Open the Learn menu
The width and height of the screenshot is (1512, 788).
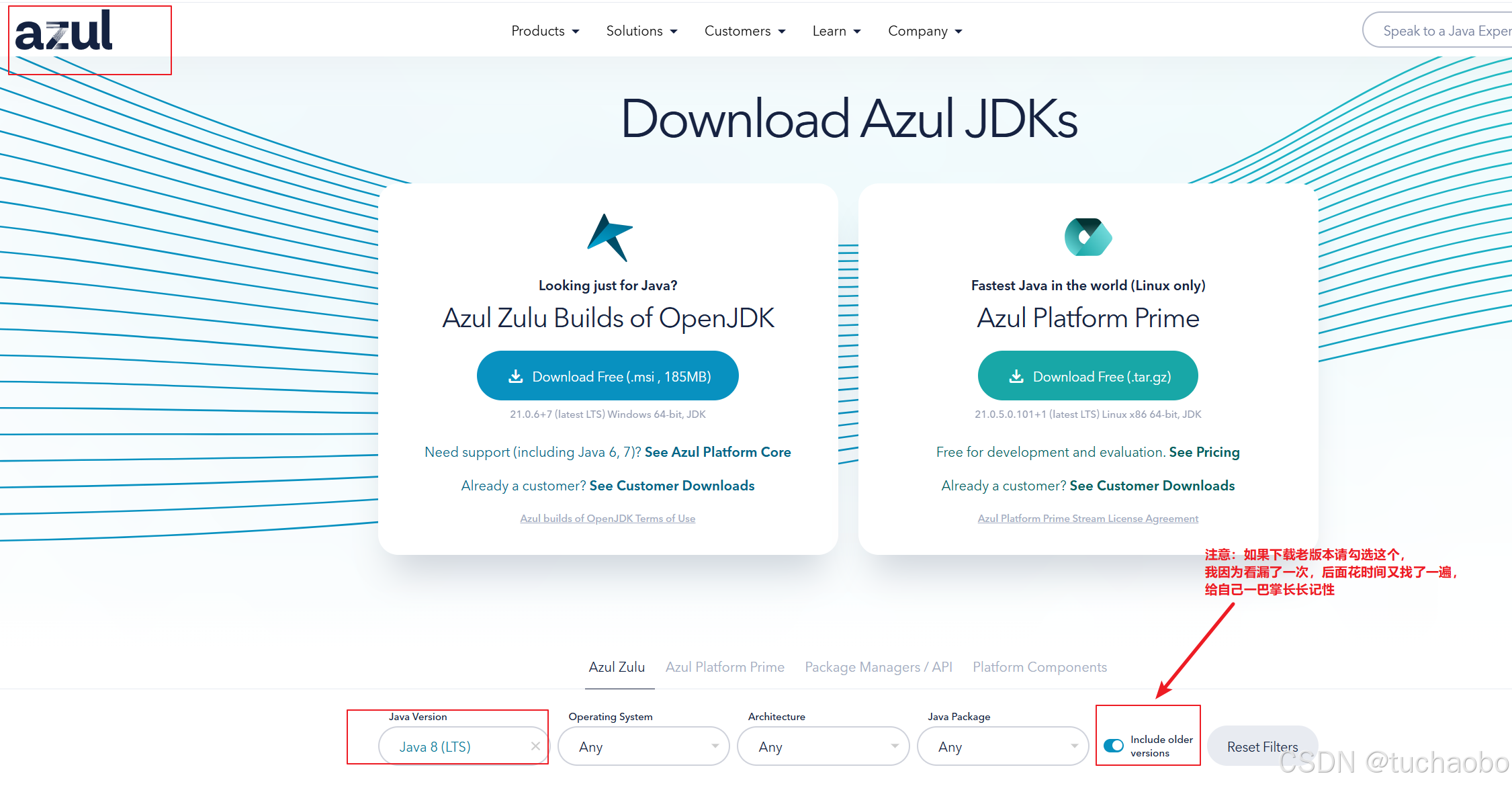coord(836,31)
